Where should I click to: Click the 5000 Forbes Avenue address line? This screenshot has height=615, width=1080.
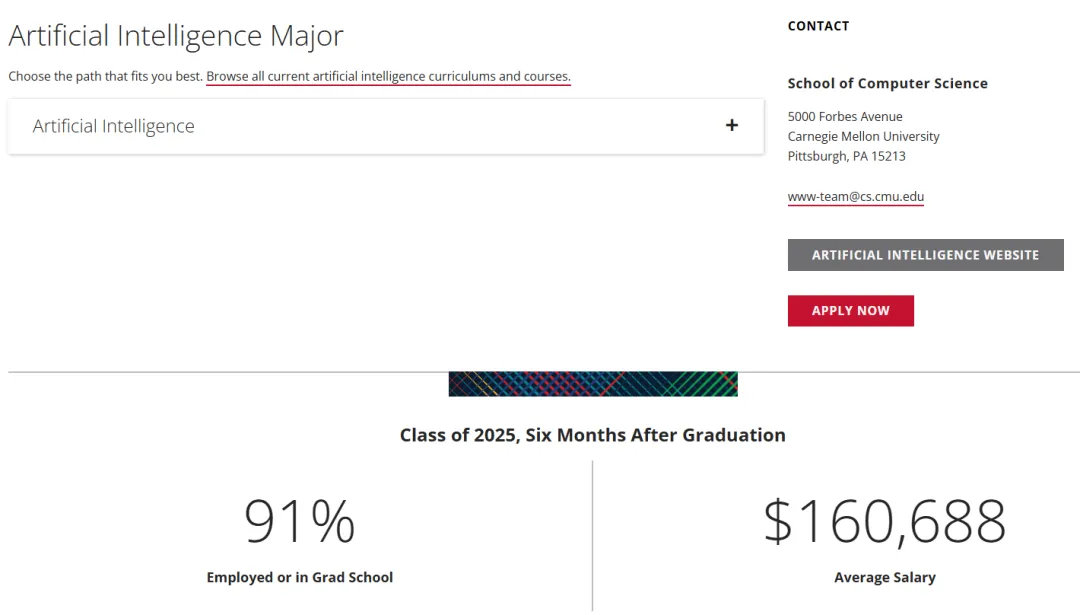coord(845,117)
